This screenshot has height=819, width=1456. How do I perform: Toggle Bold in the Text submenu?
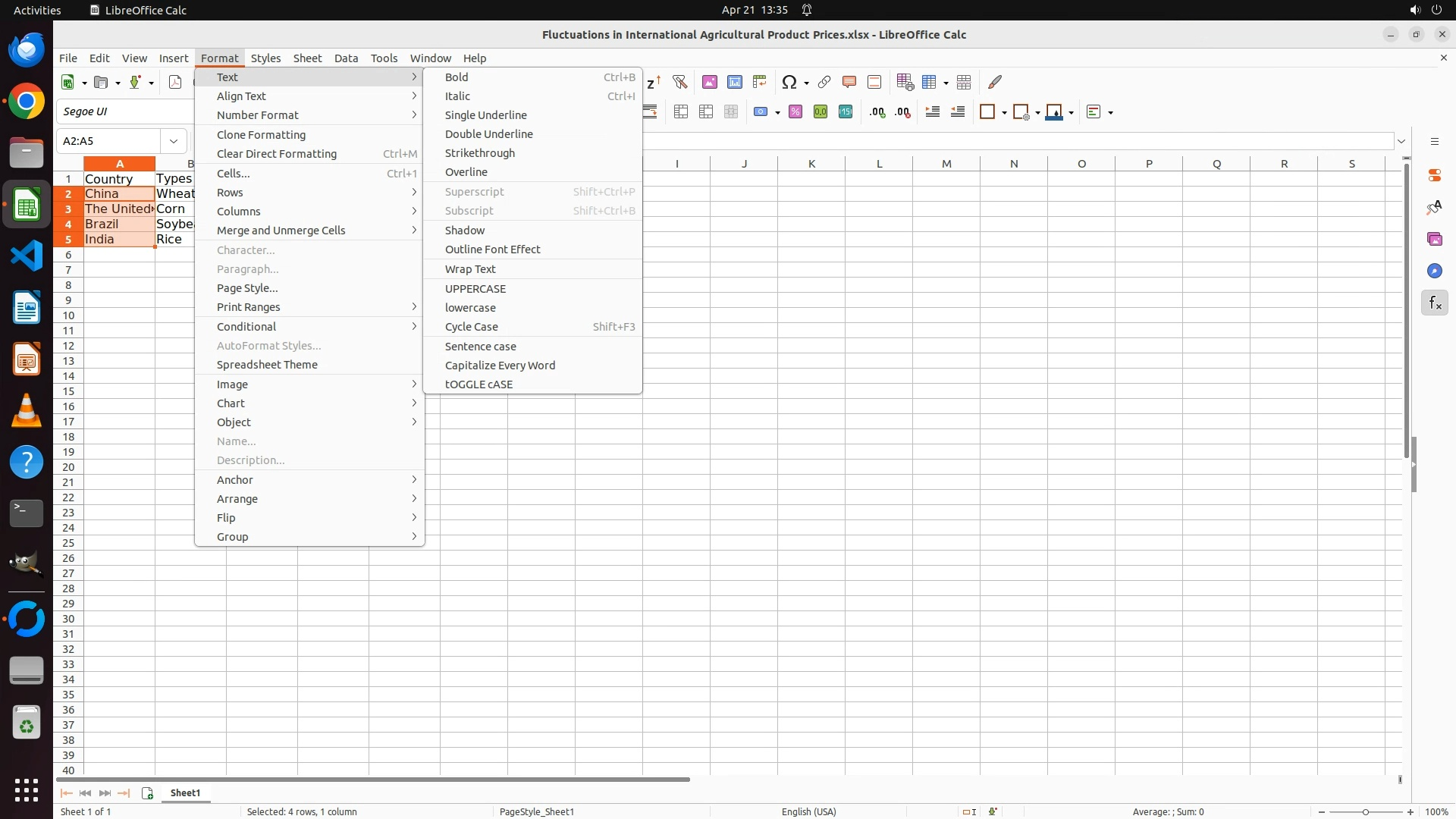point(457,77)
